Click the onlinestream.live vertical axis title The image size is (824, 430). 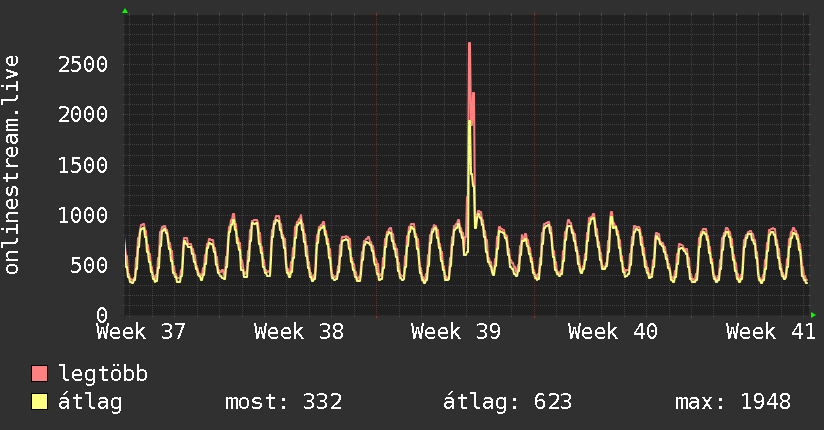(x=11, y=165)
